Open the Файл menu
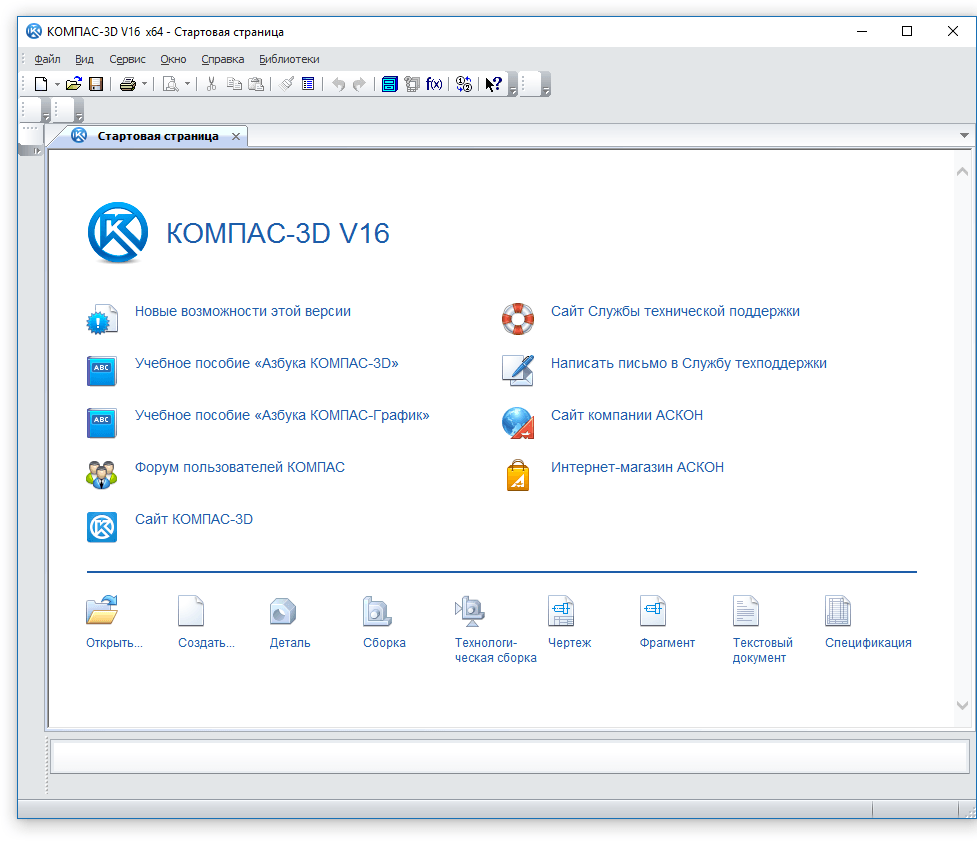The height and width of the screenshot is (841, 977). (47, 59)
